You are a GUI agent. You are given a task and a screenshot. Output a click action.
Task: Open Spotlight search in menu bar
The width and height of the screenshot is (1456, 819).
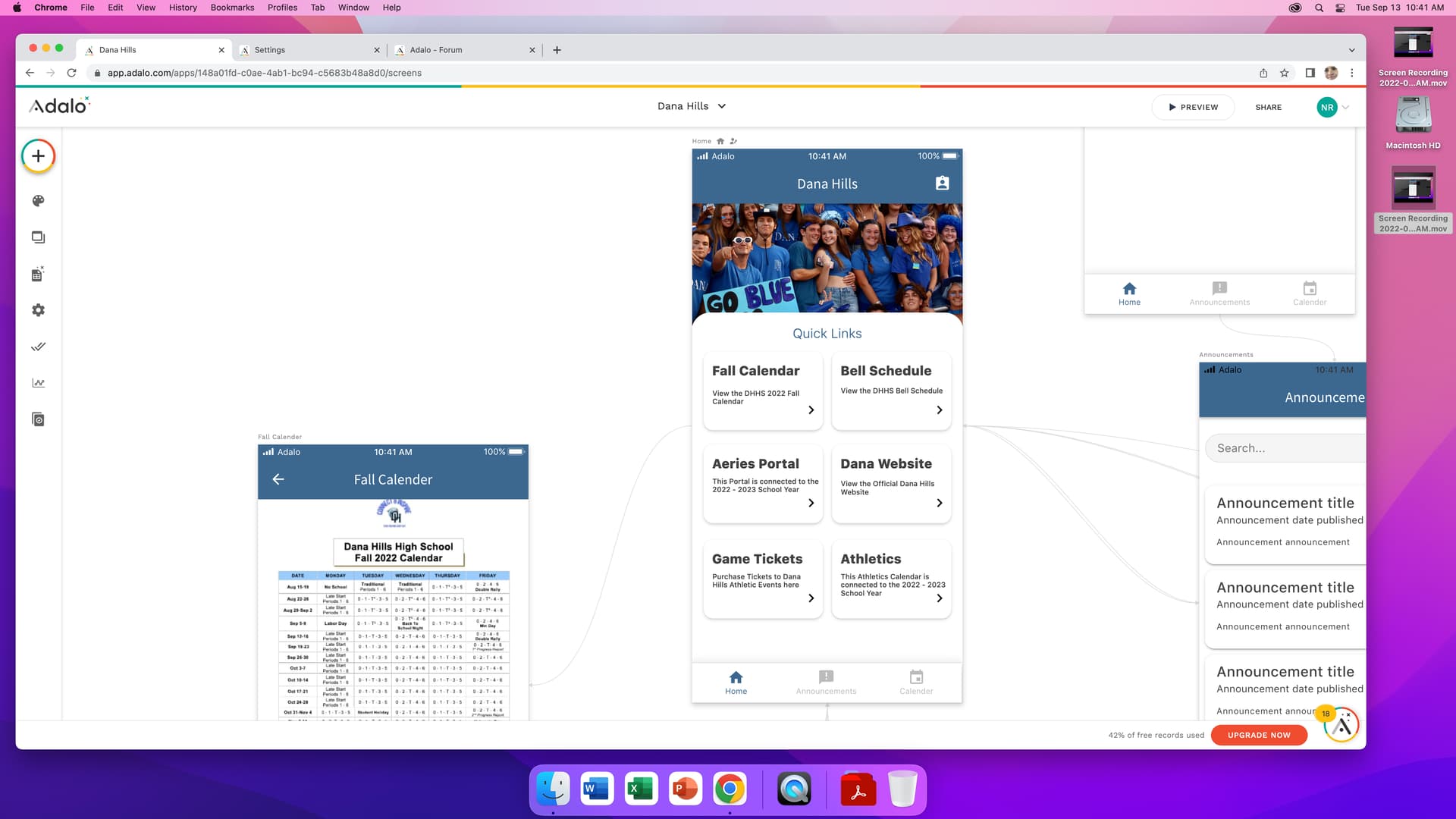[x=1319, y=8]
